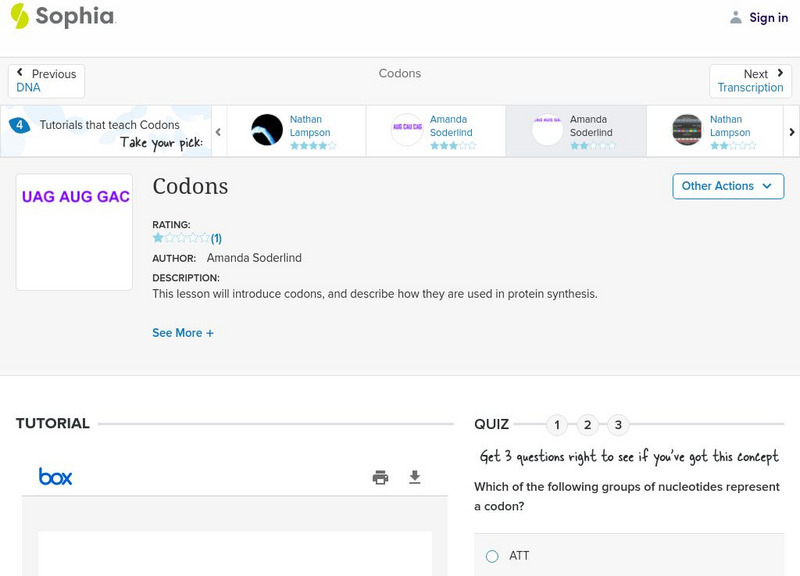The image size is (800, 576).
Task: Click Amanda Soderlind's pink codon avatar
Action: tap(405, 128)
